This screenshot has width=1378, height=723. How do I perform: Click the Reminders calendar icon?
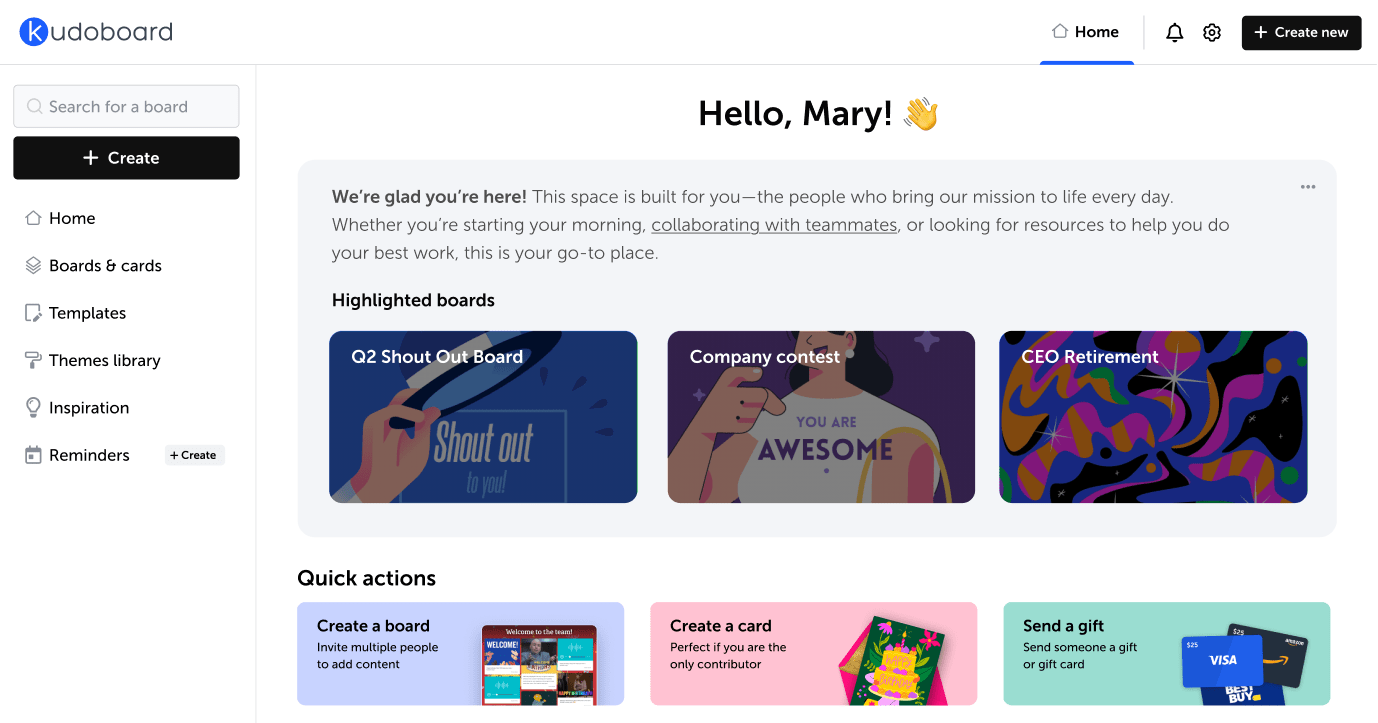point(33,455)
